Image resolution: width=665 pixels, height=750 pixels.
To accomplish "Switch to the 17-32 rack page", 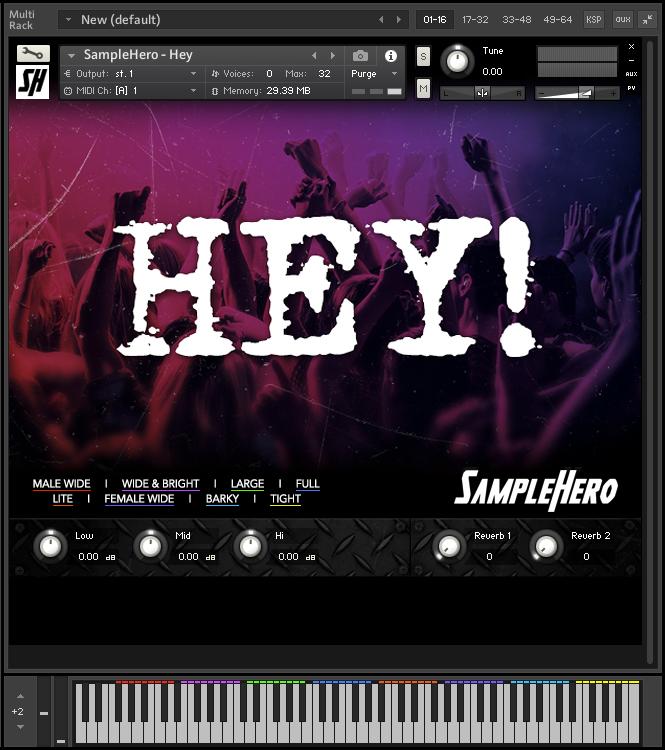I will coord(475,20).
